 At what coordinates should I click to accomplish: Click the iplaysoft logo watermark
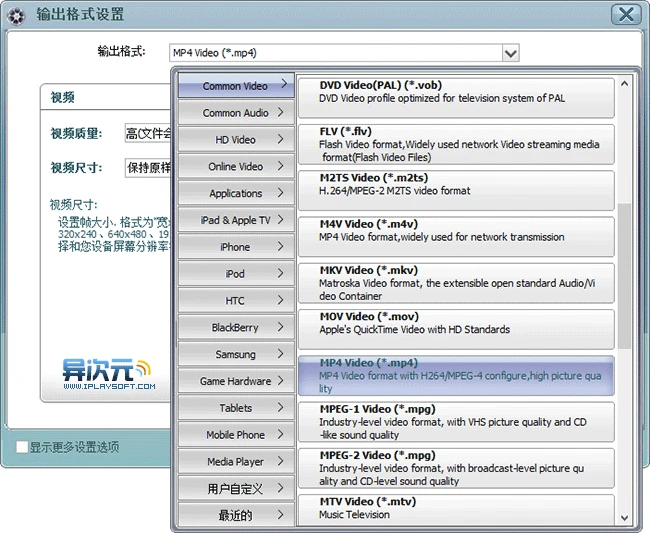click(x=100, y=374)
